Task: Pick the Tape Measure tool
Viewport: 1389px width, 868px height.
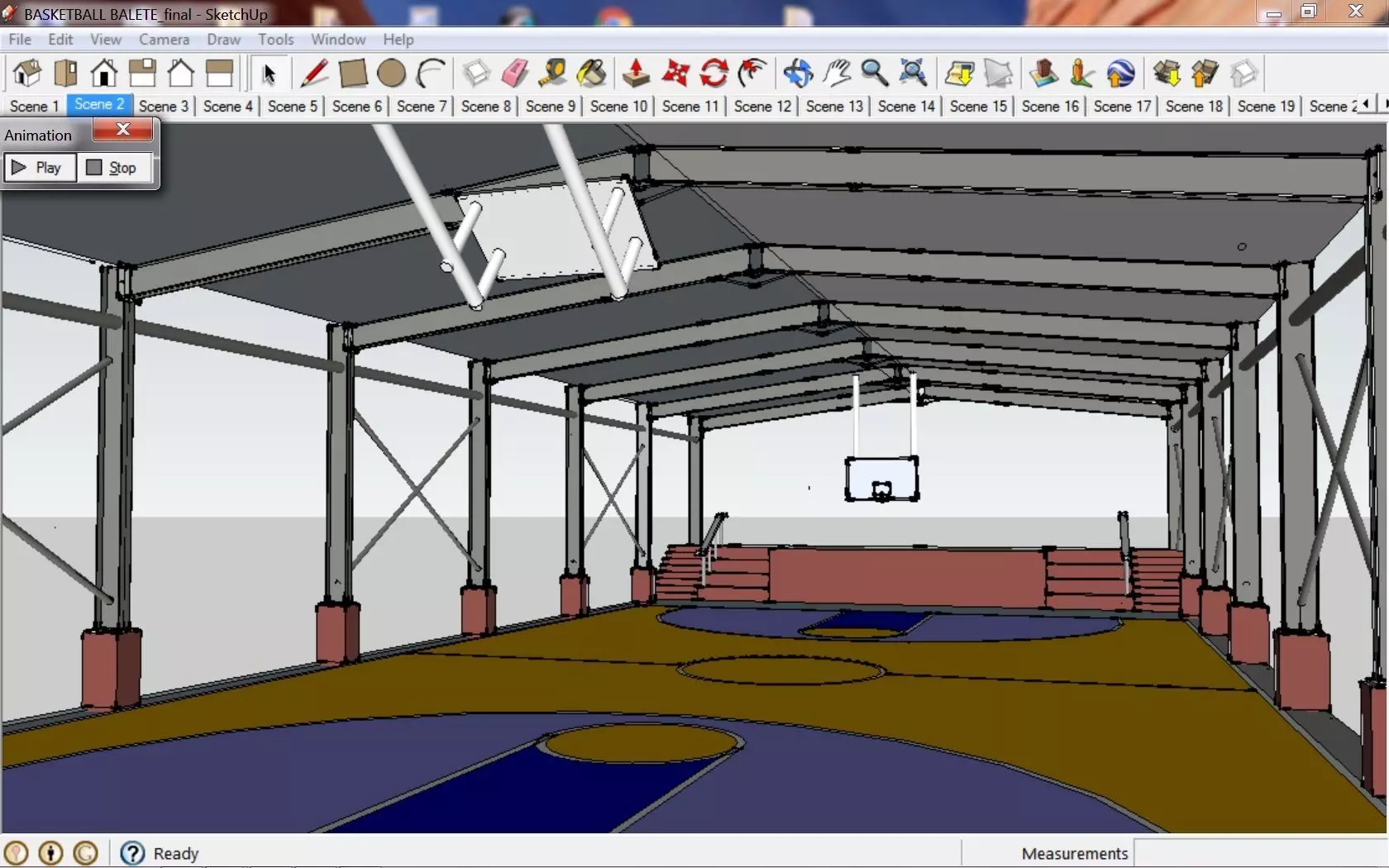Action: click(x=552, y=74)
